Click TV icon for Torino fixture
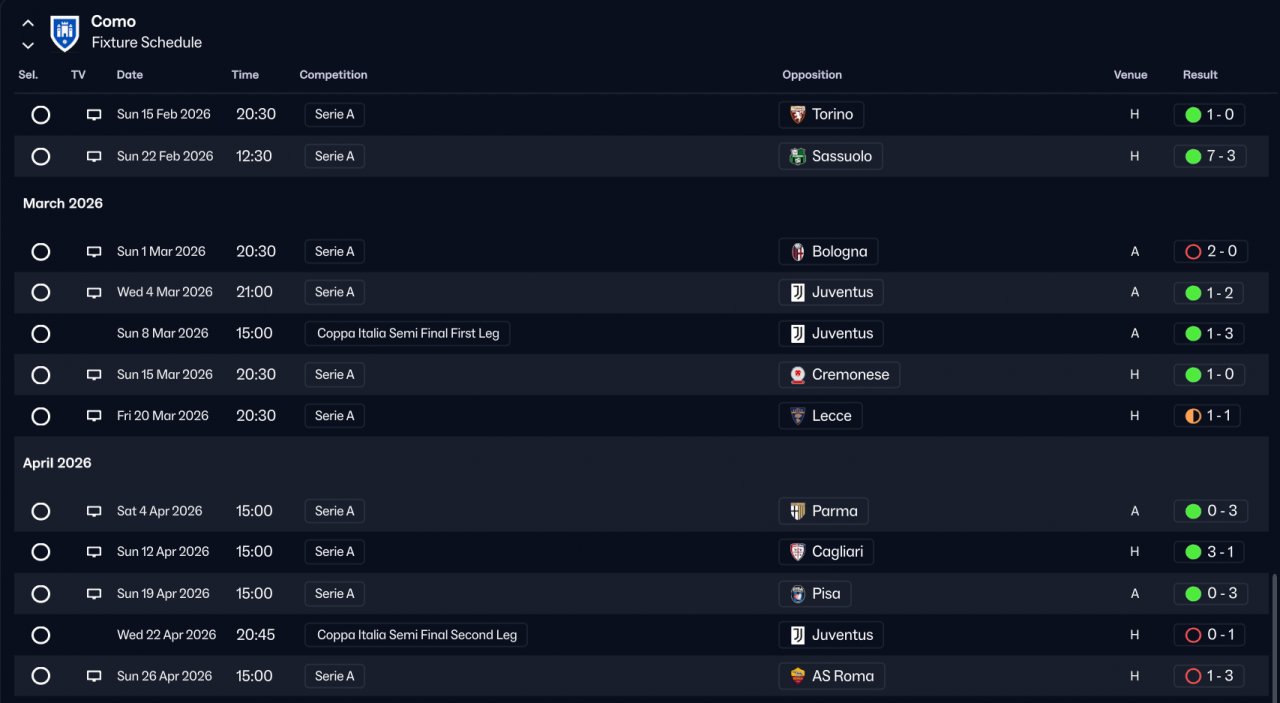Image resolution: width=1280 pixels, height=703 pixels. [94, 115]
